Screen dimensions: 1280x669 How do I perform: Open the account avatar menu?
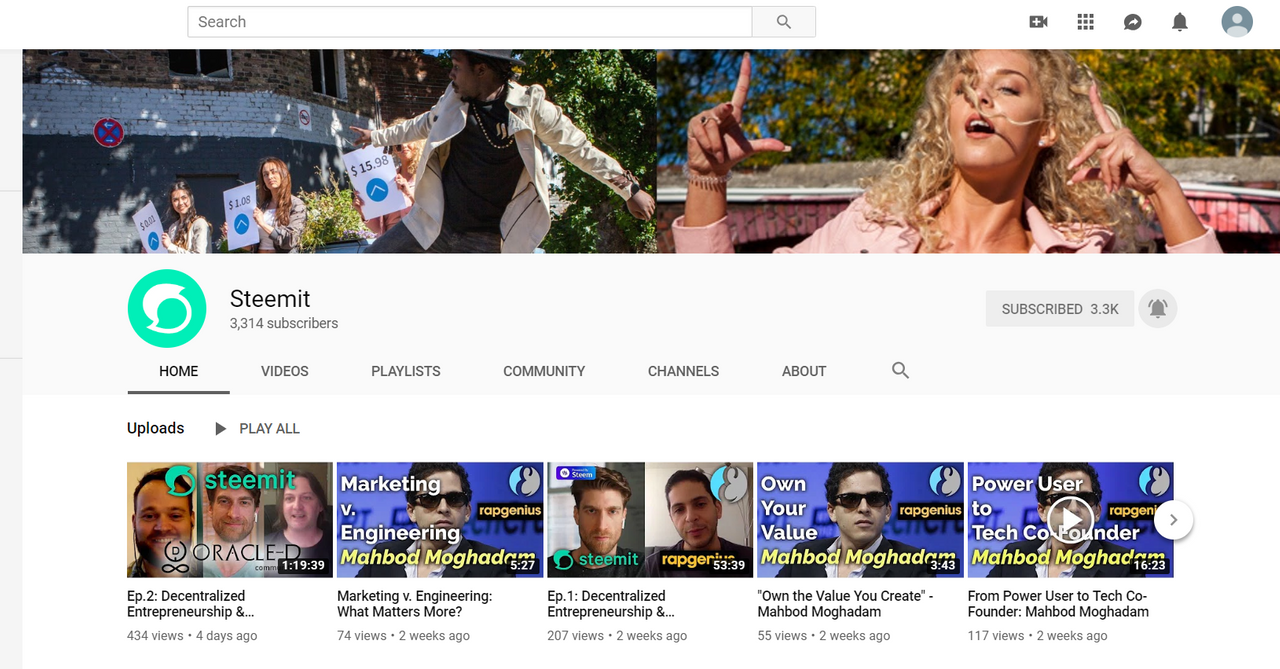(1237, 22)
